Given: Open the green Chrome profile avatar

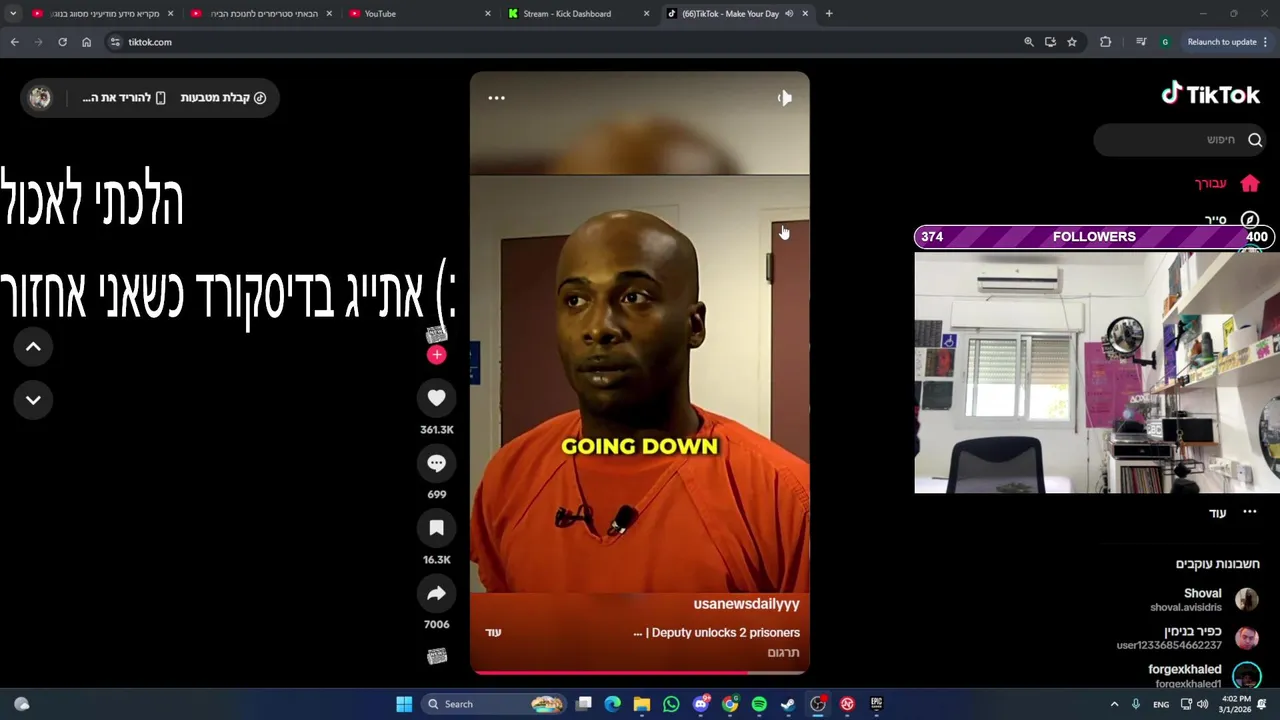Looking at the screenshot, I should click(x=1165, y=42).
